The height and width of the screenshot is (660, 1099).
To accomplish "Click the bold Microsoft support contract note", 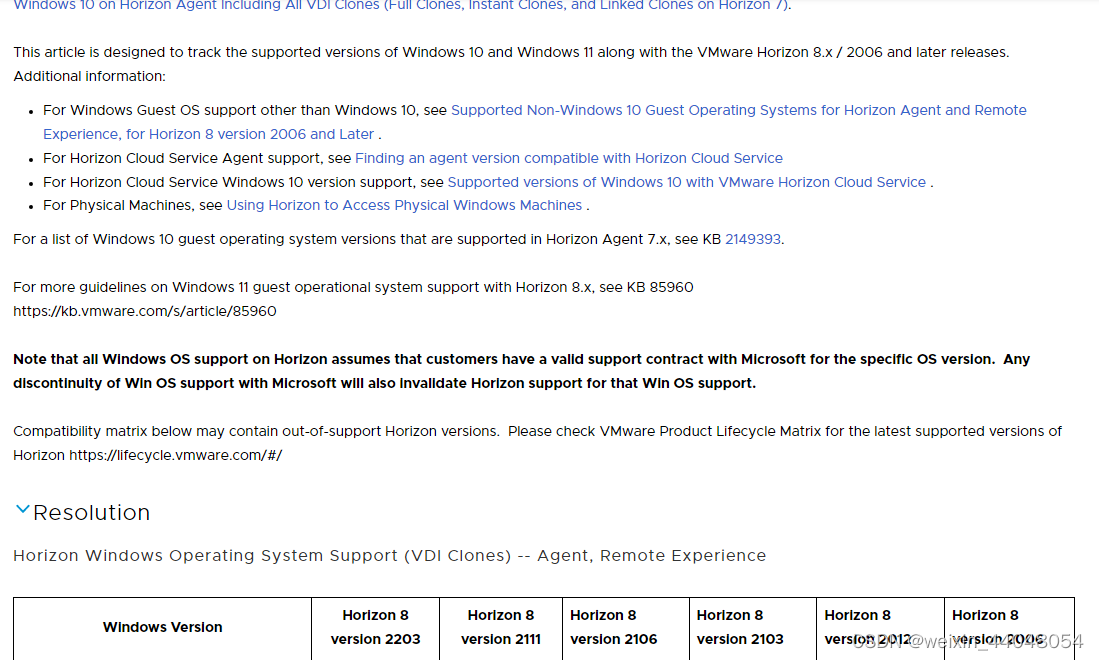I will coord(520,371).
